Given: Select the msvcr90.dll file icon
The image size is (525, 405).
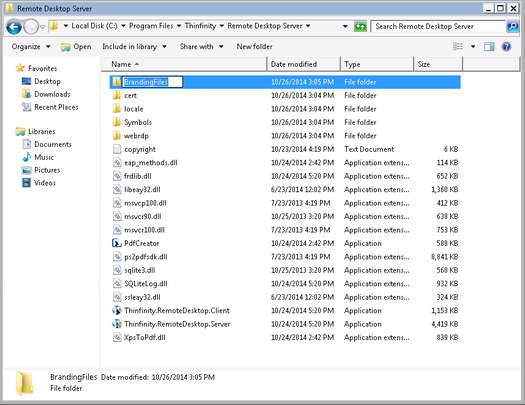Looking at the screenshot, I should (117, 216).
